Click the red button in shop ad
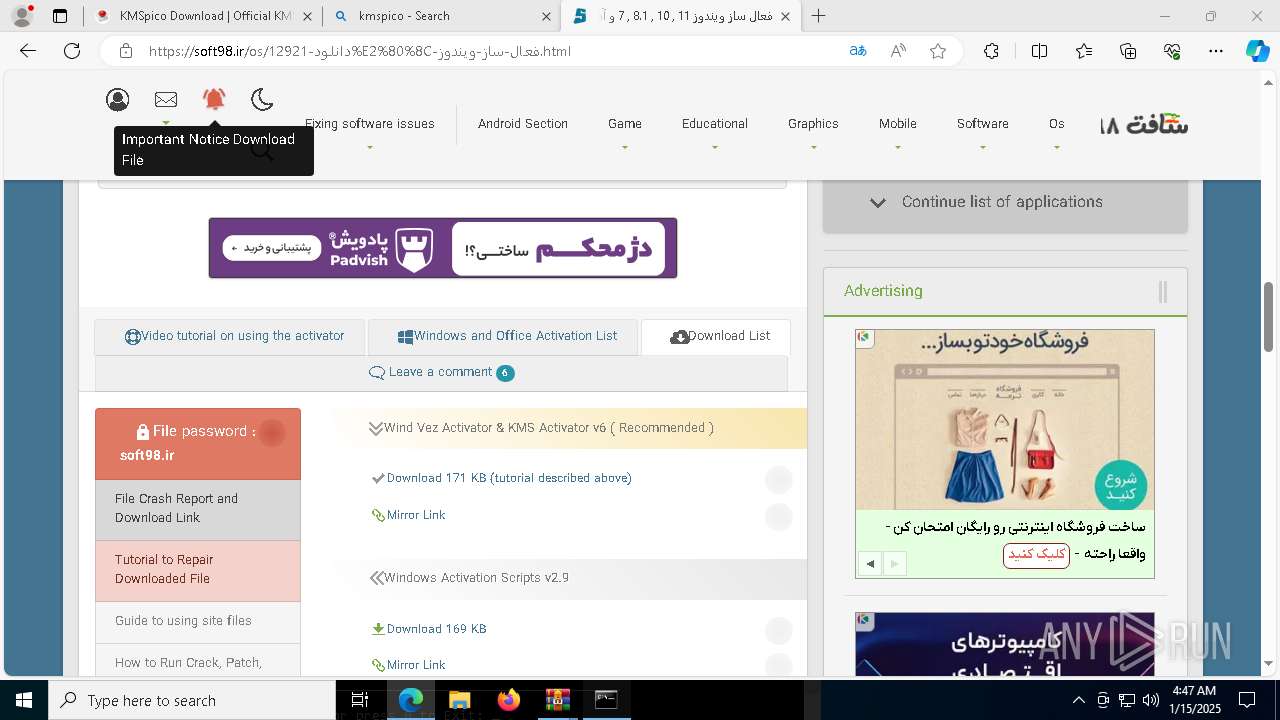 click(1036, 554)
